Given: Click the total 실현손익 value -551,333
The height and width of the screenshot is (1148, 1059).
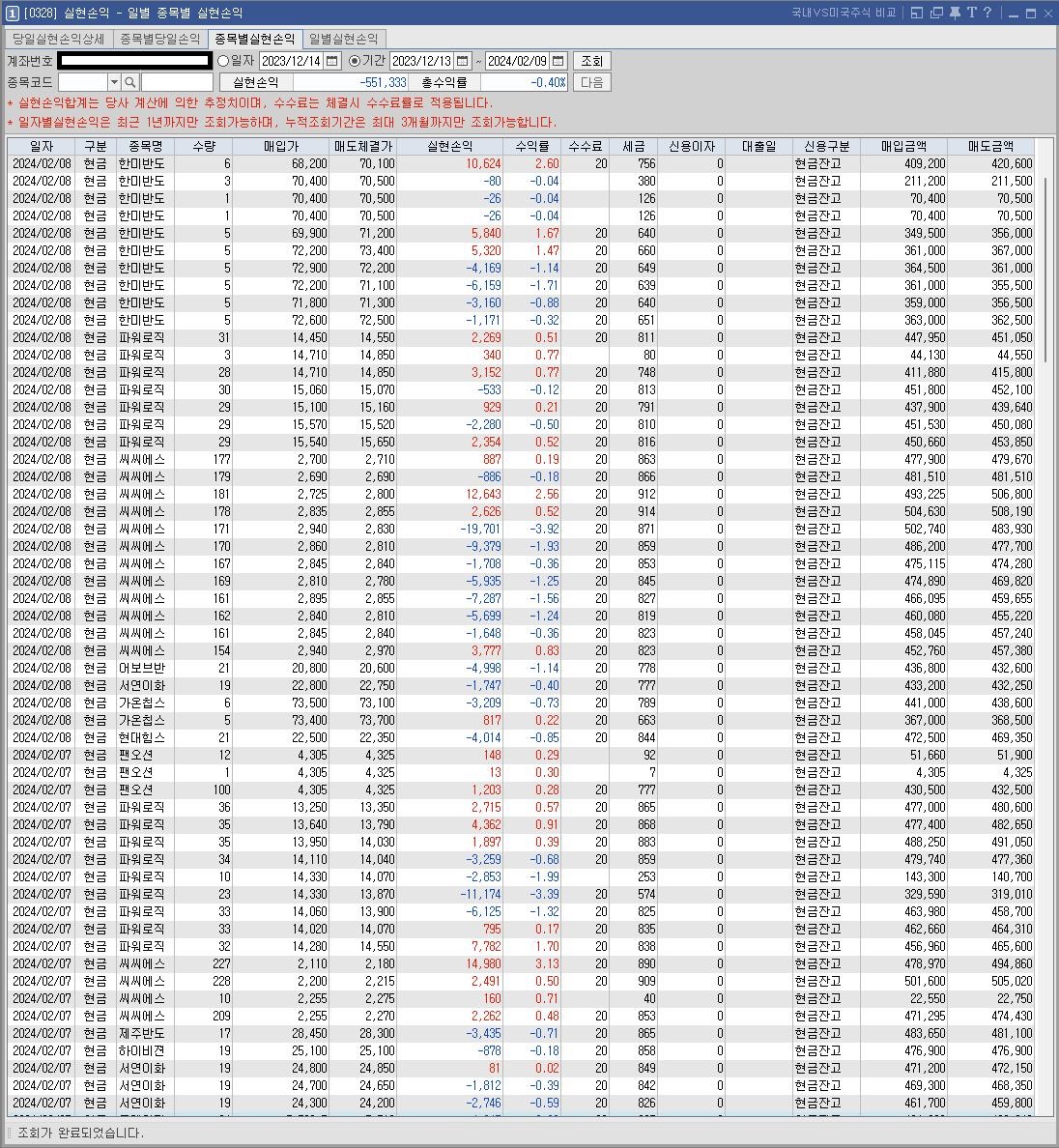Looking at the screenshot, I should [383, 83].
